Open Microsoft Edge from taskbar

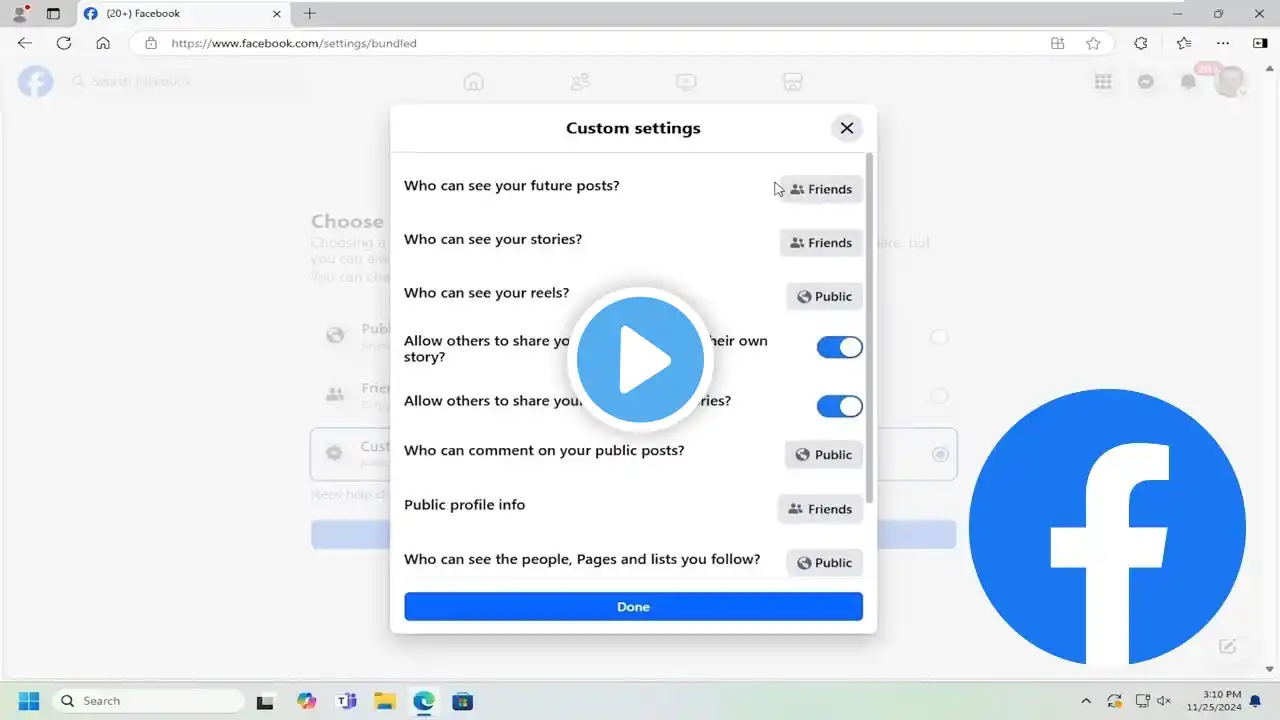tap(424, 701)
